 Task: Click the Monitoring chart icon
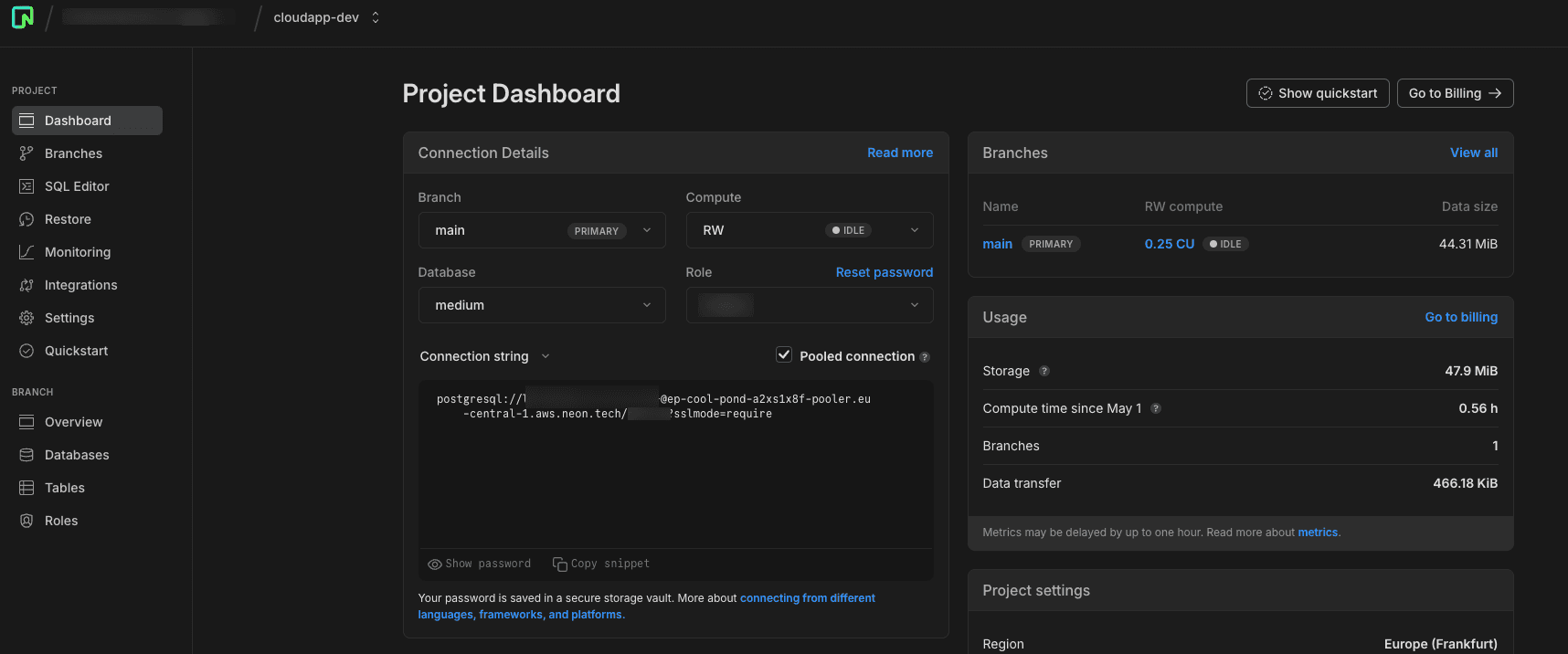26,252
